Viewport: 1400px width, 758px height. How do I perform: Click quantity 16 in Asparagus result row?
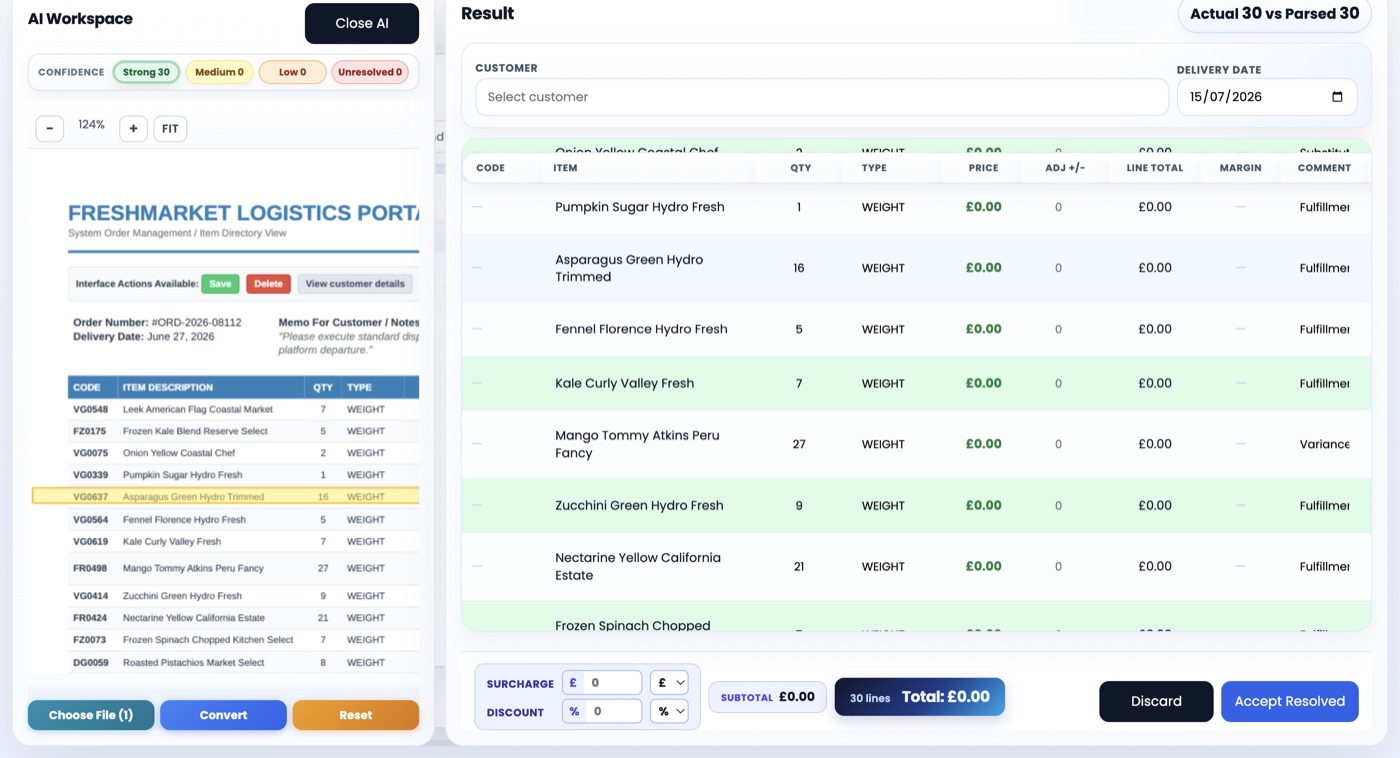pyautogui.click(x=799, y=268)
